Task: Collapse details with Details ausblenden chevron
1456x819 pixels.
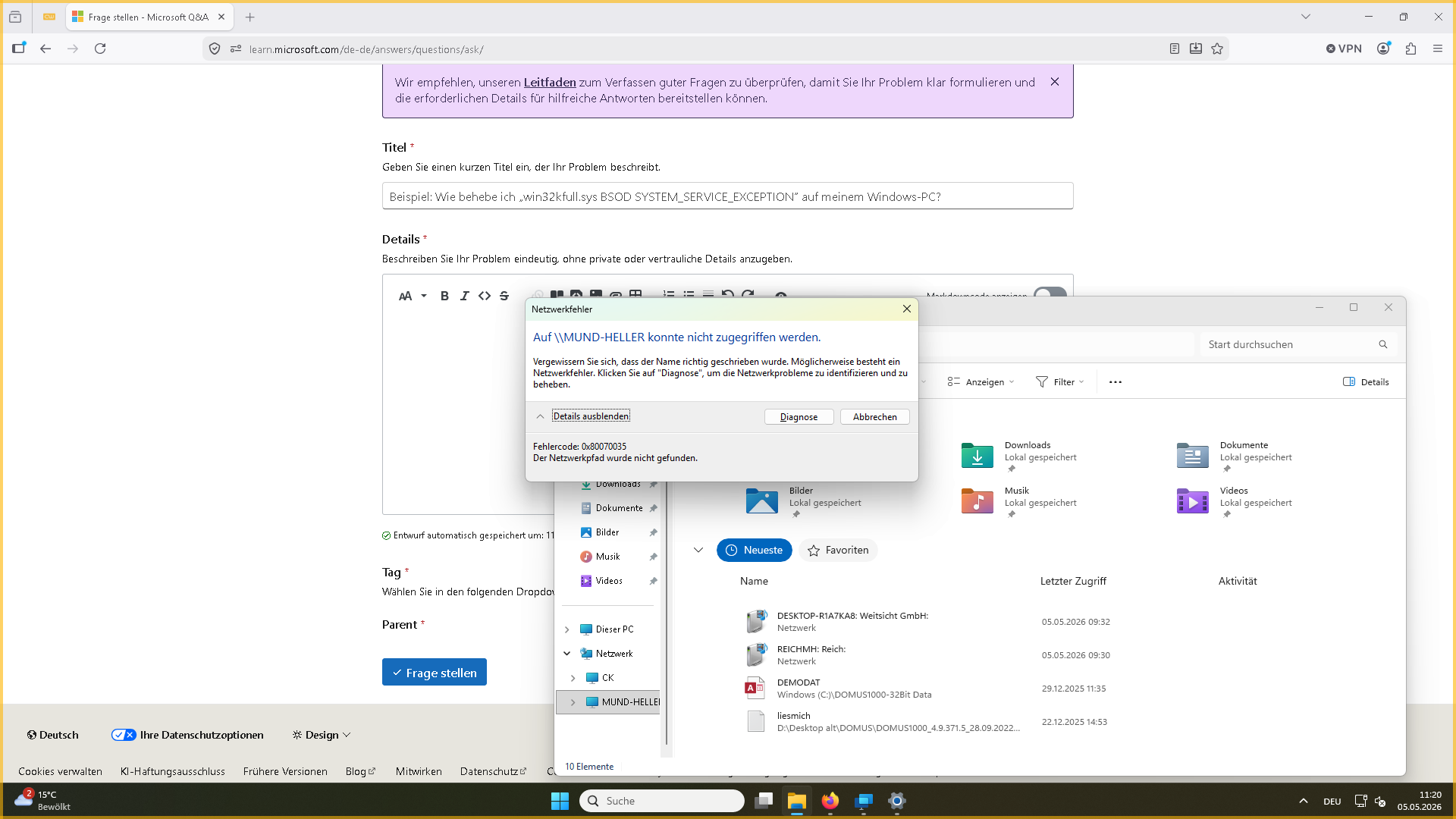Action: 540,416
